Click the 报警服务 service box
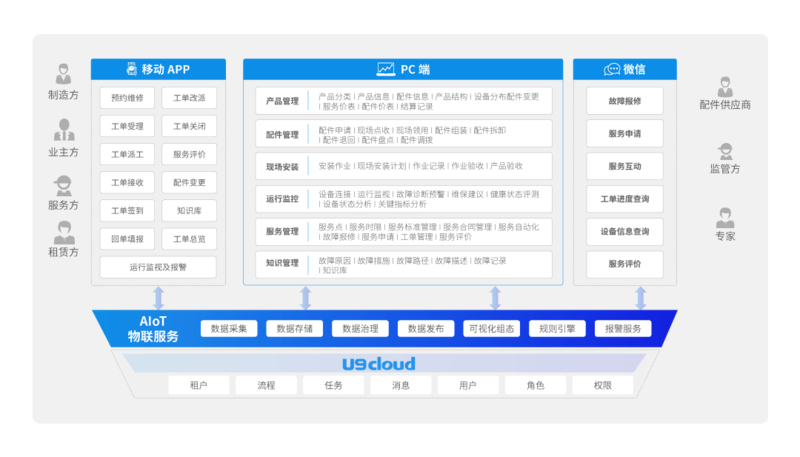Screen dimensions: 800x457 click(623, 328)
